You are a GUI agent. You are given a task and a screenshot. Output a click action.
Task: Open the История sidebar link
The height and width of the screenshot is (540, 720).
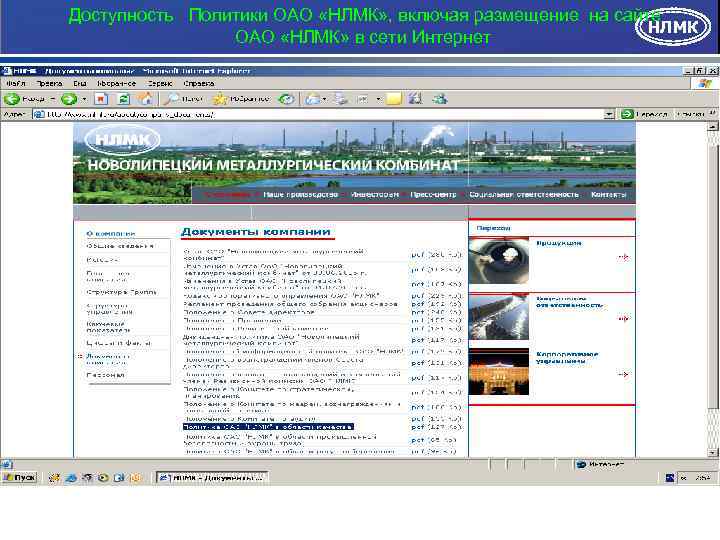[102, 260]
